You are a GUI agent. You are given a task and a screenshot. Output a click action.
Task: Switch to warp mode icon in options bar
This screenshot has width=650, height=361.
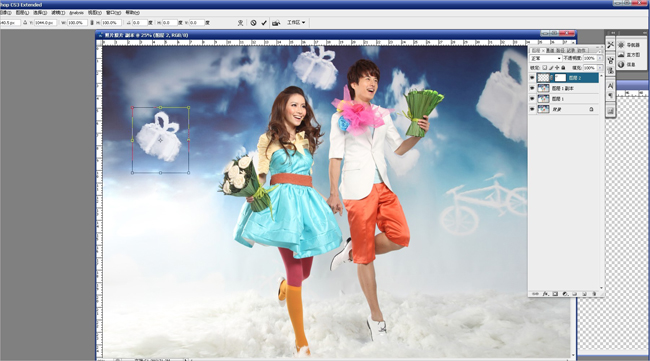tap(240, 23)
